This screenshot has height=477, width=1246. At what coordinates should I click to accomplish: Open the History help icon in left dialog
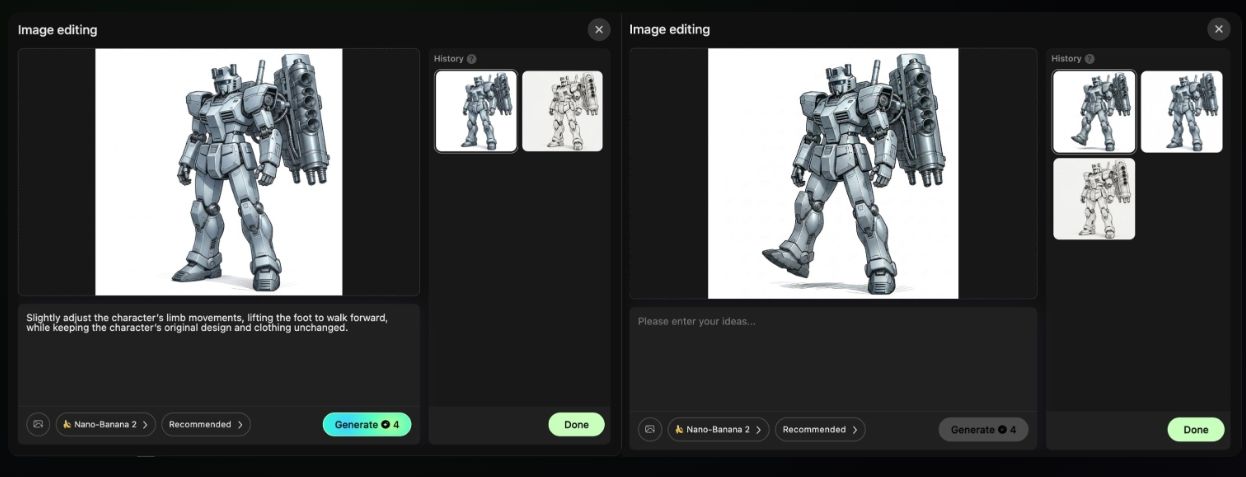(471, 59)
